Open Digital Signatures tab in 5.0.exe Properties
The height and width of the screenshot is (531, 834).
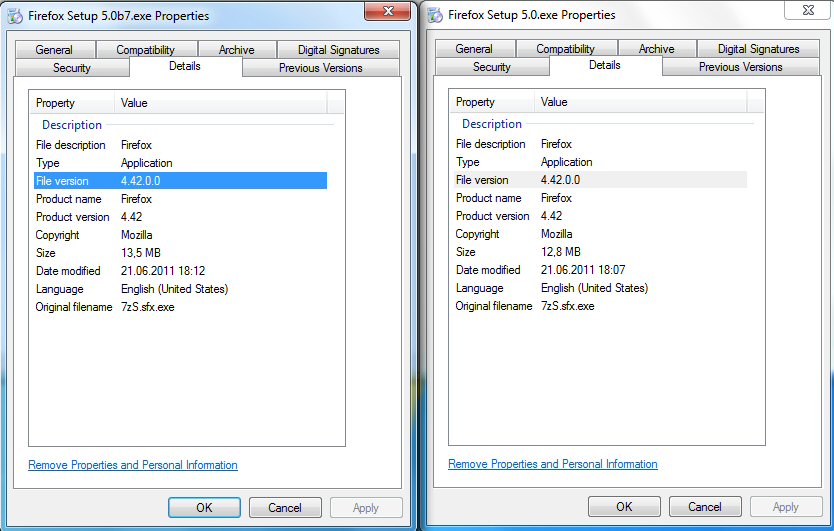coord(758,48)
